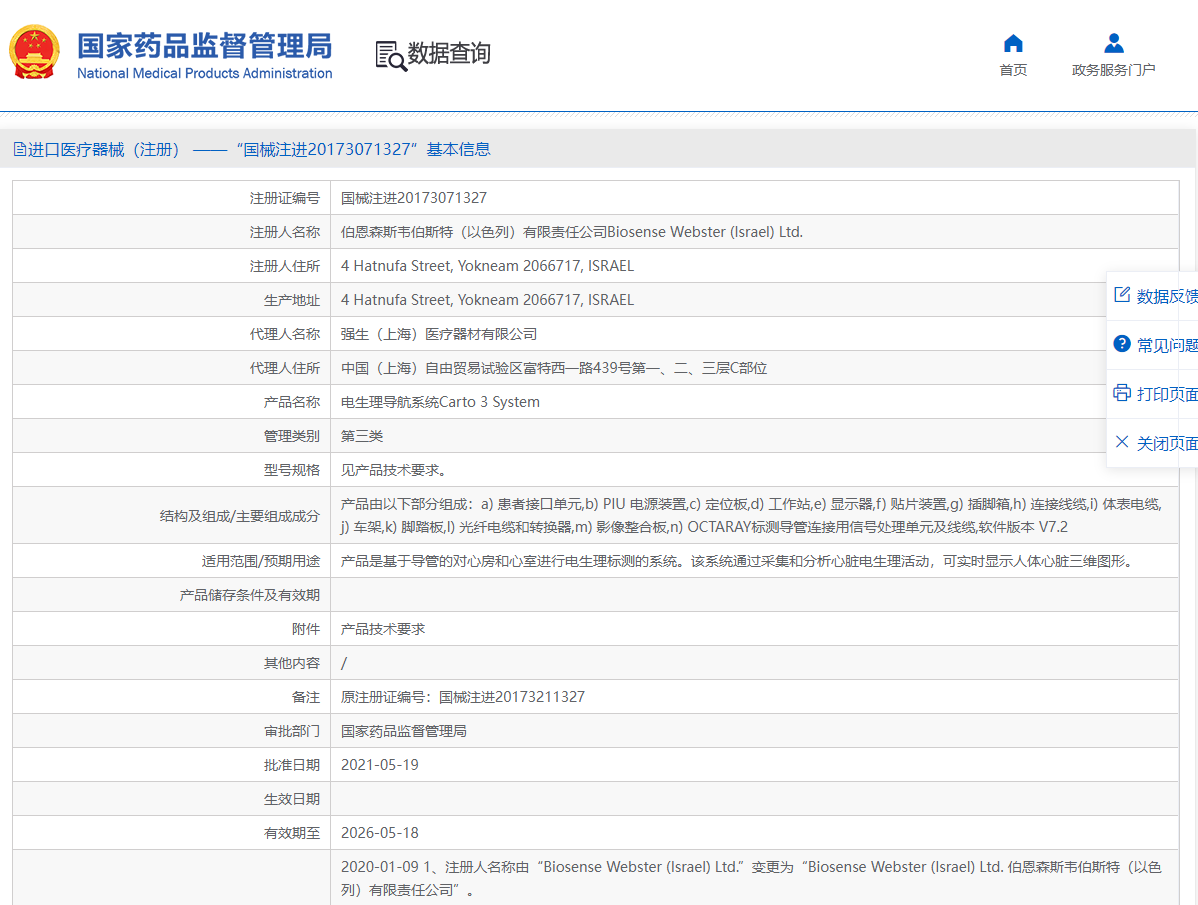Click the 产品技术要求 attachment value
Screen dimensions: 1198x905
[383, 629]
